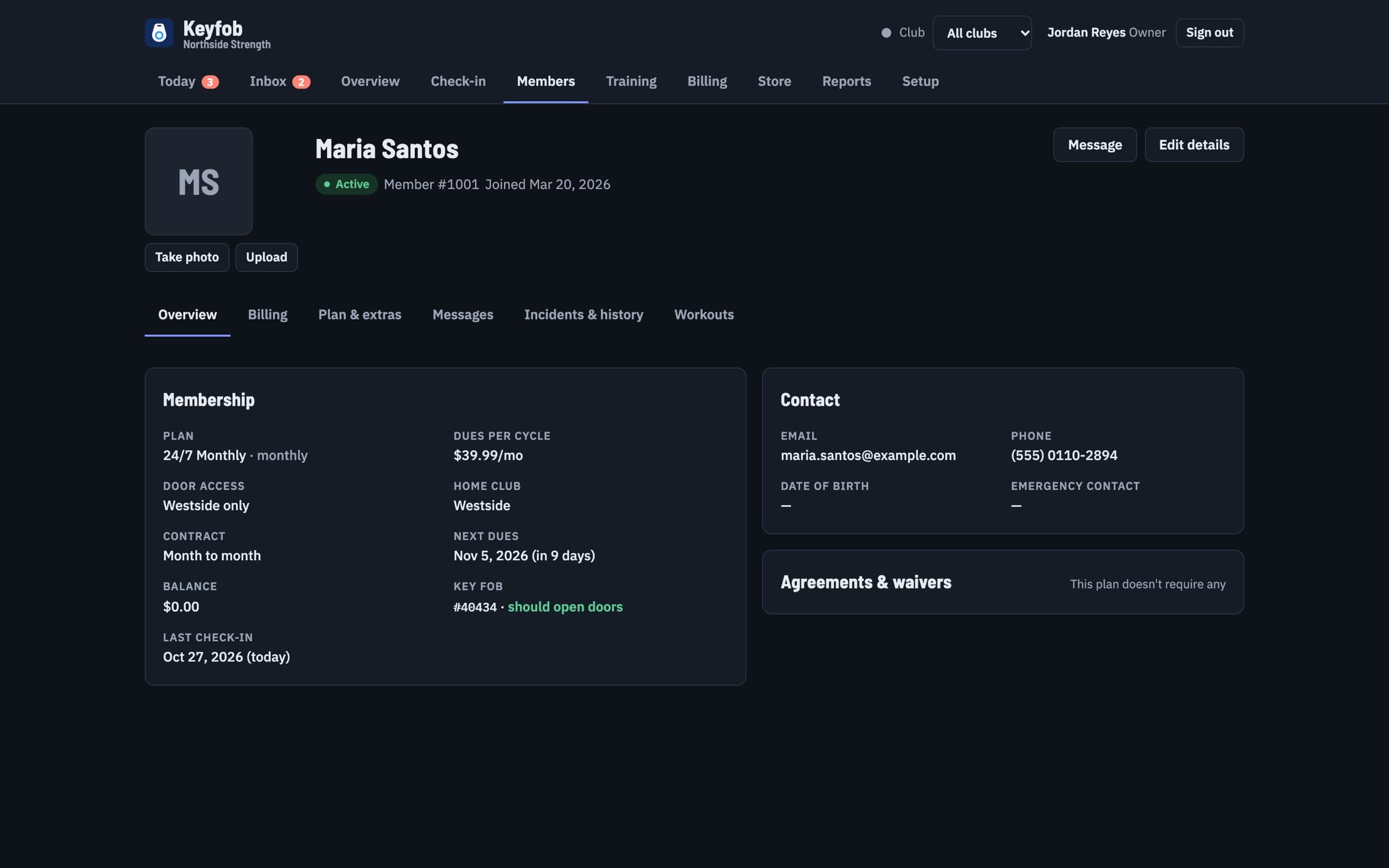Click the gray Club status dot

click(886, 33)
